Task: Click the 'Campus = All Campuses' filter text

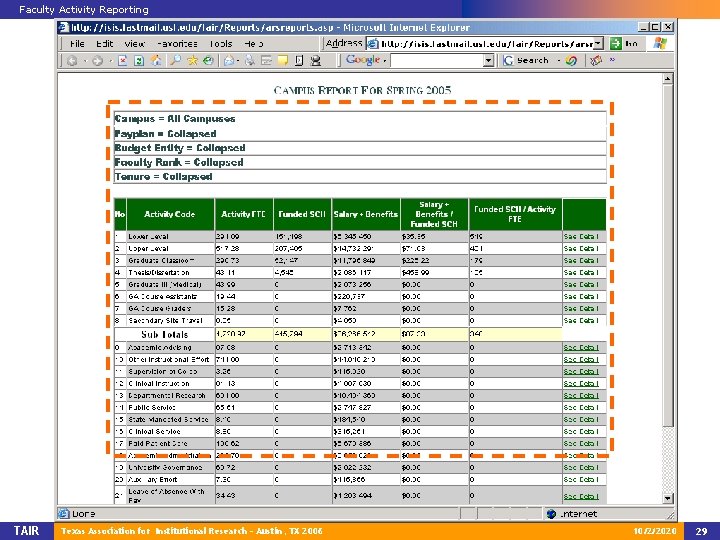Action: [x=175, y=118]
